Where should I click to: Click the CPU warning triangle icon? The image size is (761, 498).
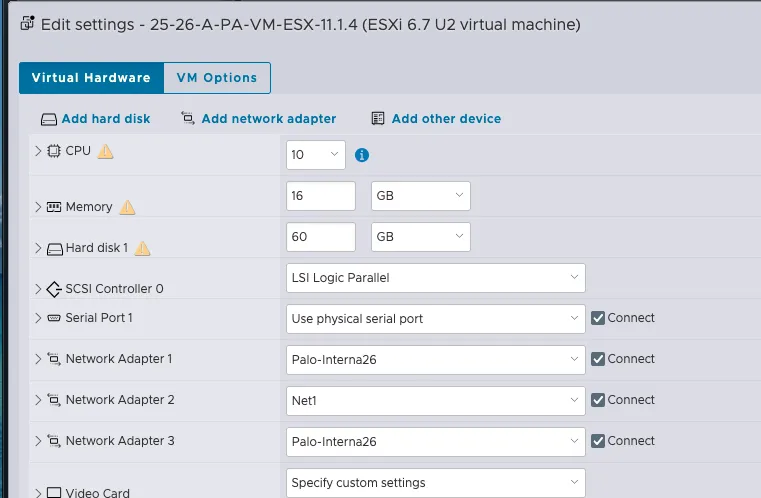pyautogui.click(x=106, y=152)
